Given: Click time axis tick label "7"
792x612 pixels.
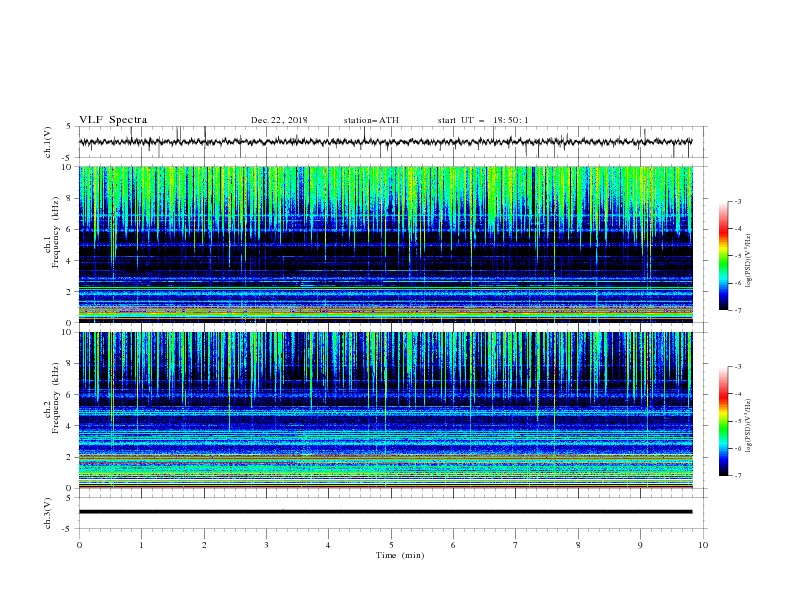Looking at the screenshot, I should [x=515, y=545].
